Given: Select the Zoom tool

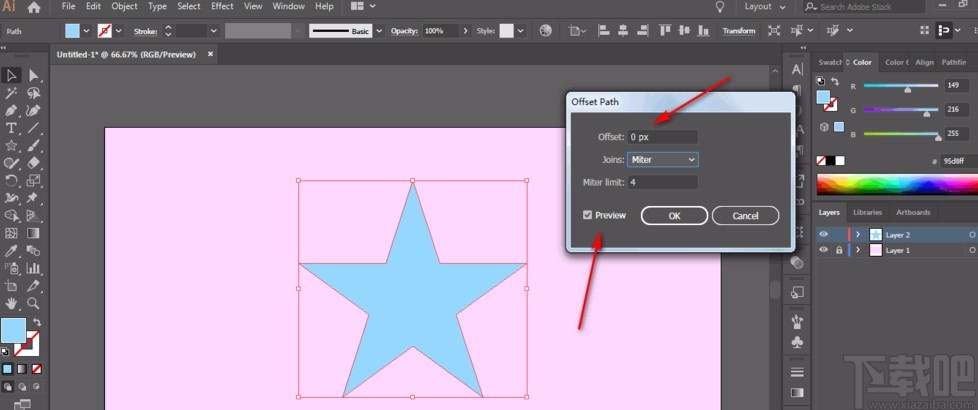Looking at the screenshot, I should [x=33, y=303].
